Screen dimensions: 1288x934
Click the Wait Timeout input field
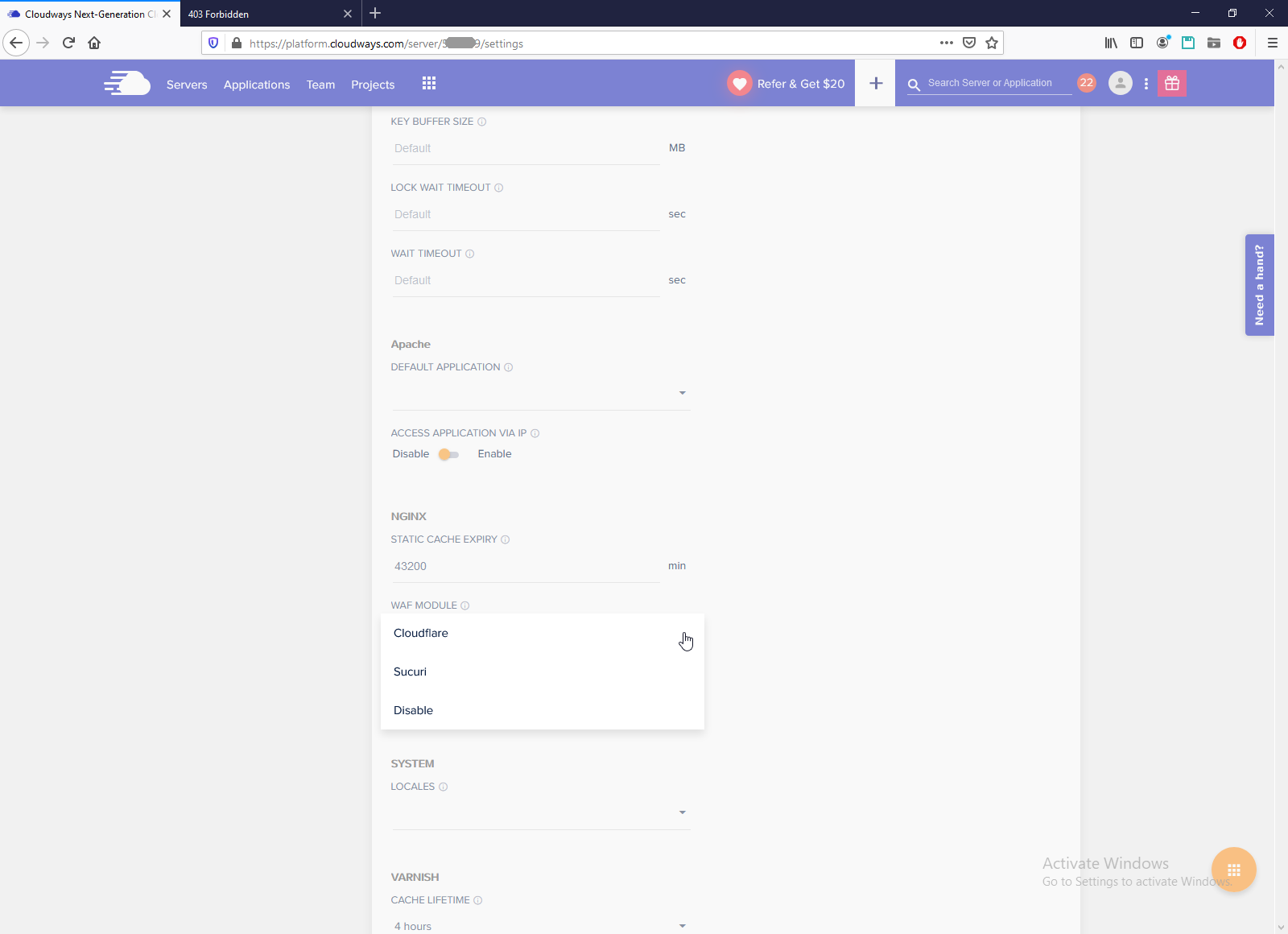[526, 280]
